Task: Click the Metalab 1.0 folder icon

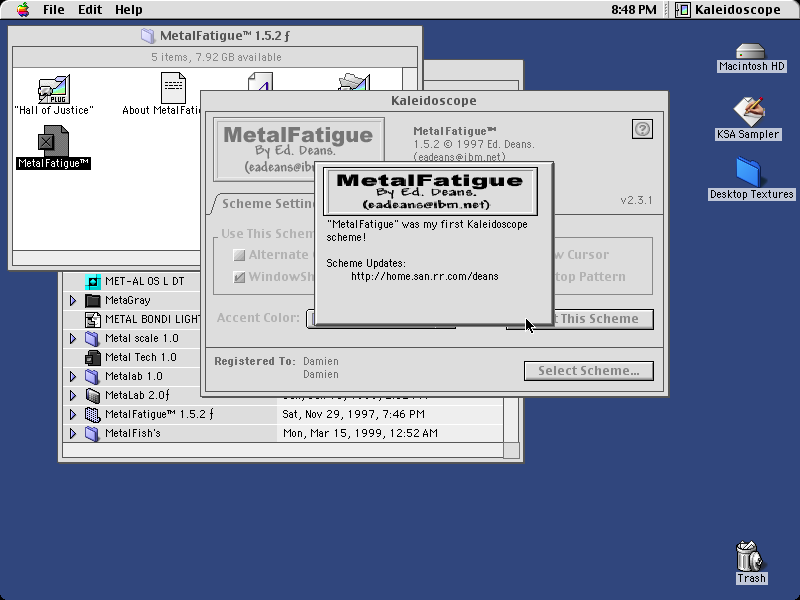Action: [92, 376]
